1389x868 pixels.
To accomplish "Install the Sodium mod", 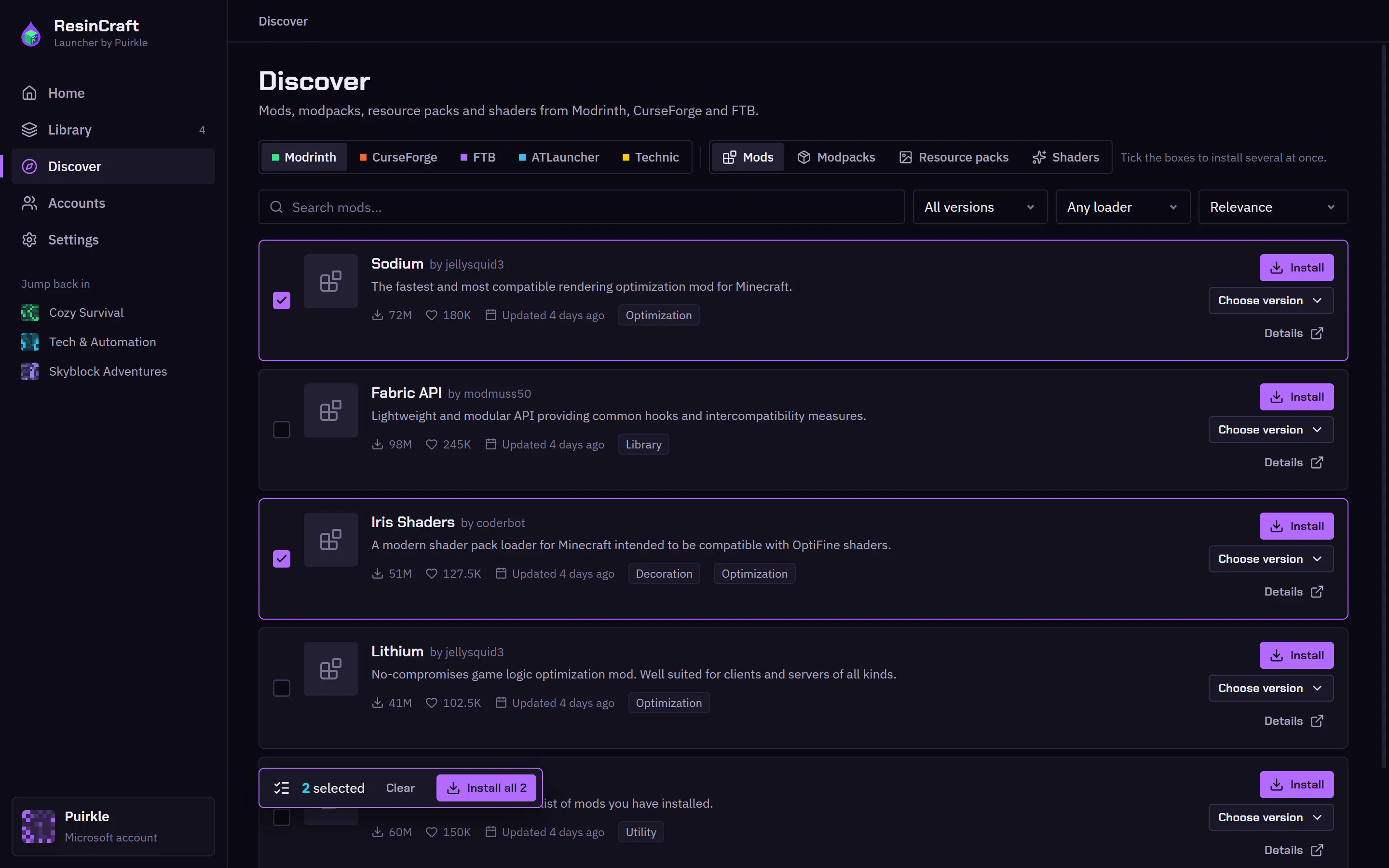I will (x=1296, y=268).
